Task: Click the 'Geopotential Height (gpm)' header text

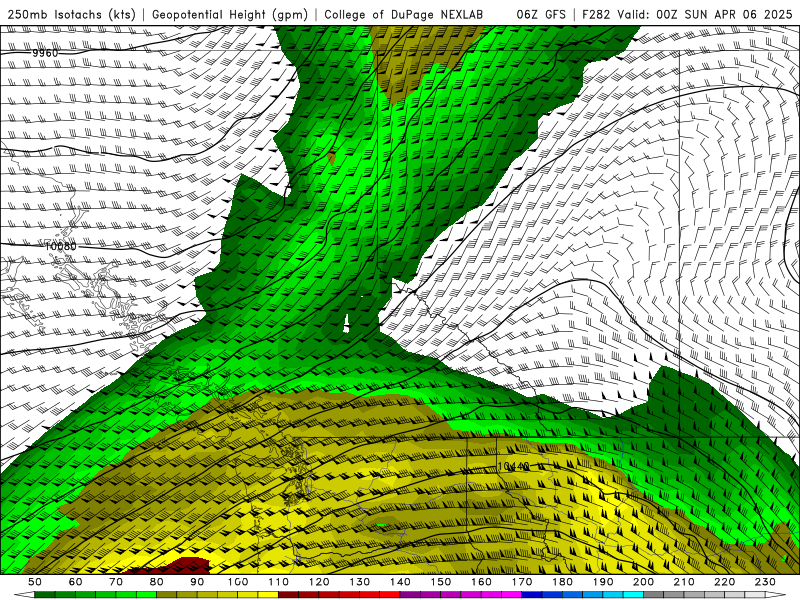Action: point(230,14)
